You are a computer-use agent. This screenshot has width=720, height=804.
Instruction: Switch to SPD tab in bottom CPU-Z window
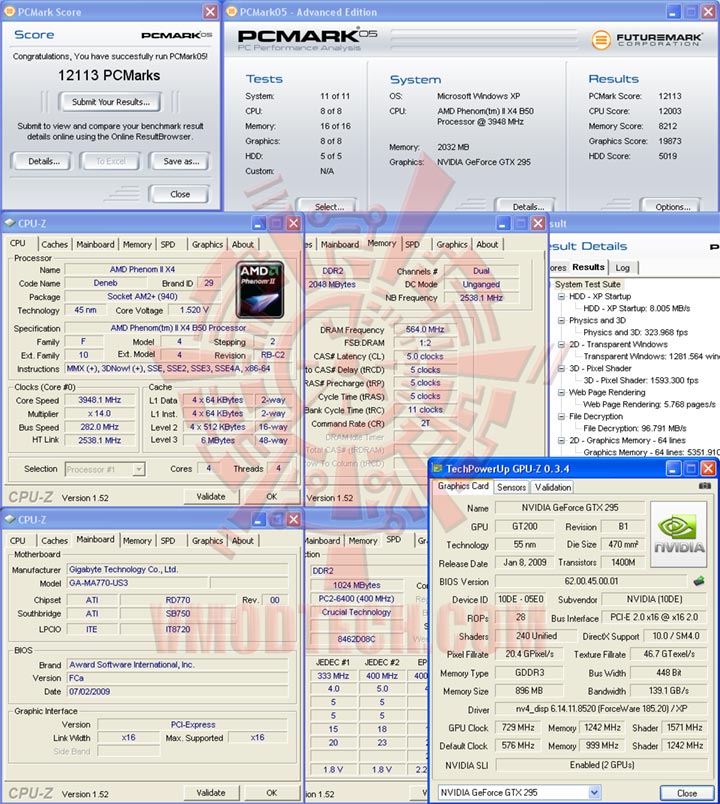(x=168, y=540)
